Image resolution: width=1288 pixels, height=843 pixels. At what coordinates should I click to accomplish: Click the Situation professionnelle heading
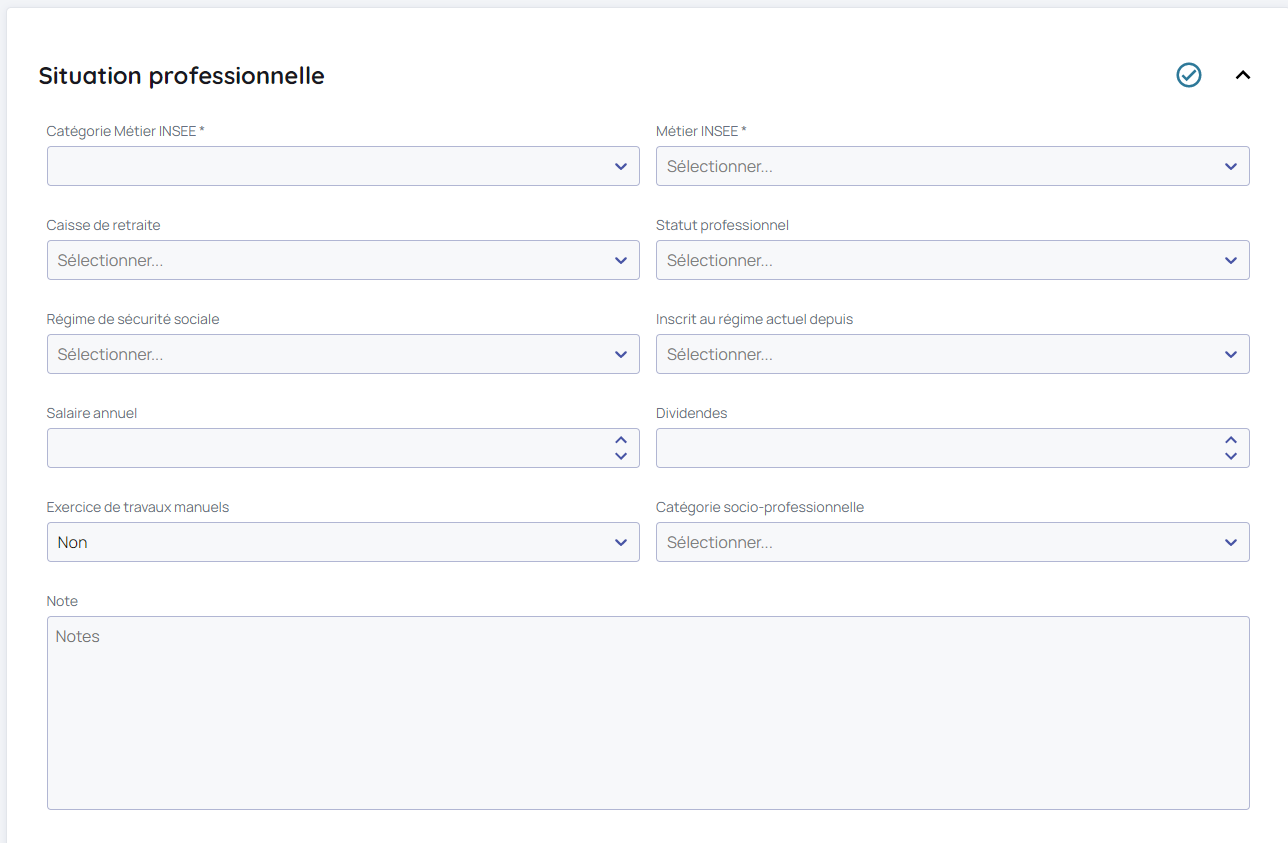(x=181, y=76)
